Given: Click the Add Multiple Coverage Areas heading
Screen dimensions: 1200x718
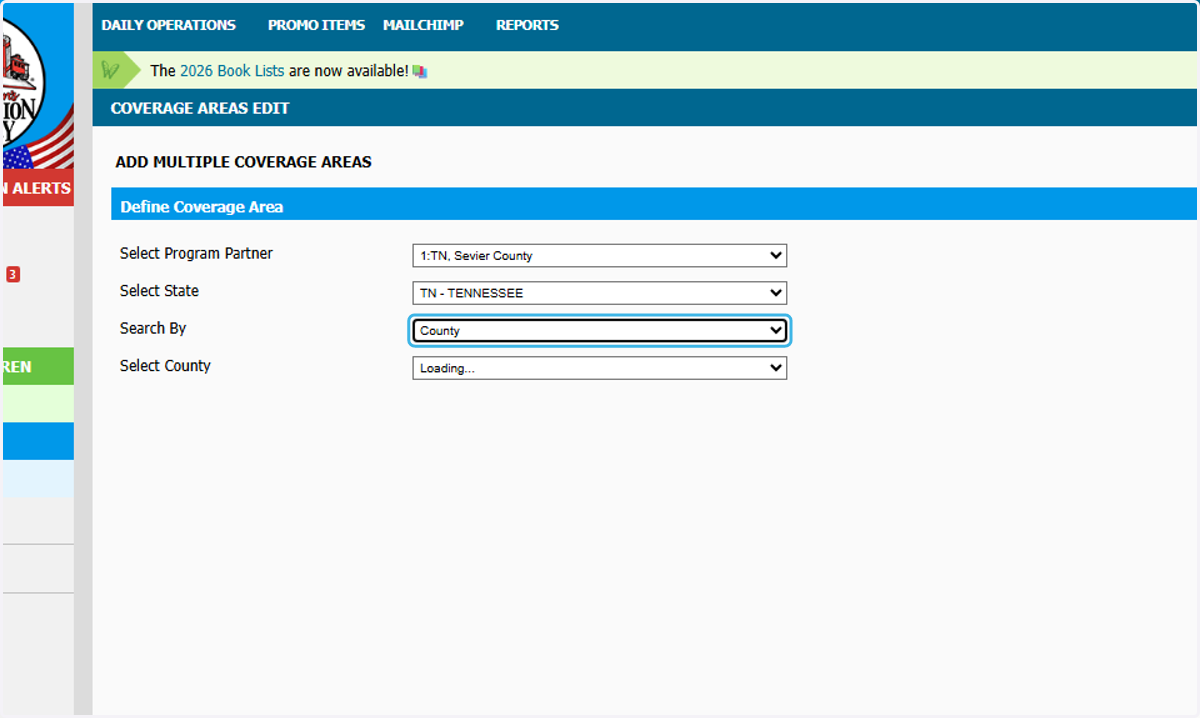Looking at the screenshot, I should 243,162.
